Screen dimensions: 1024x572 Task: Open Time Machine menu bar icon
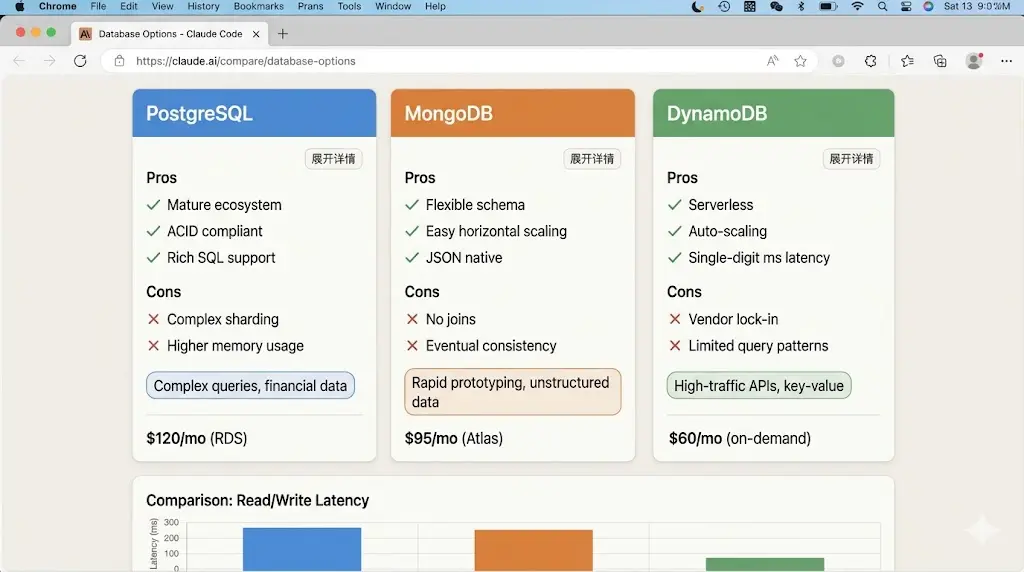[724, 7]
